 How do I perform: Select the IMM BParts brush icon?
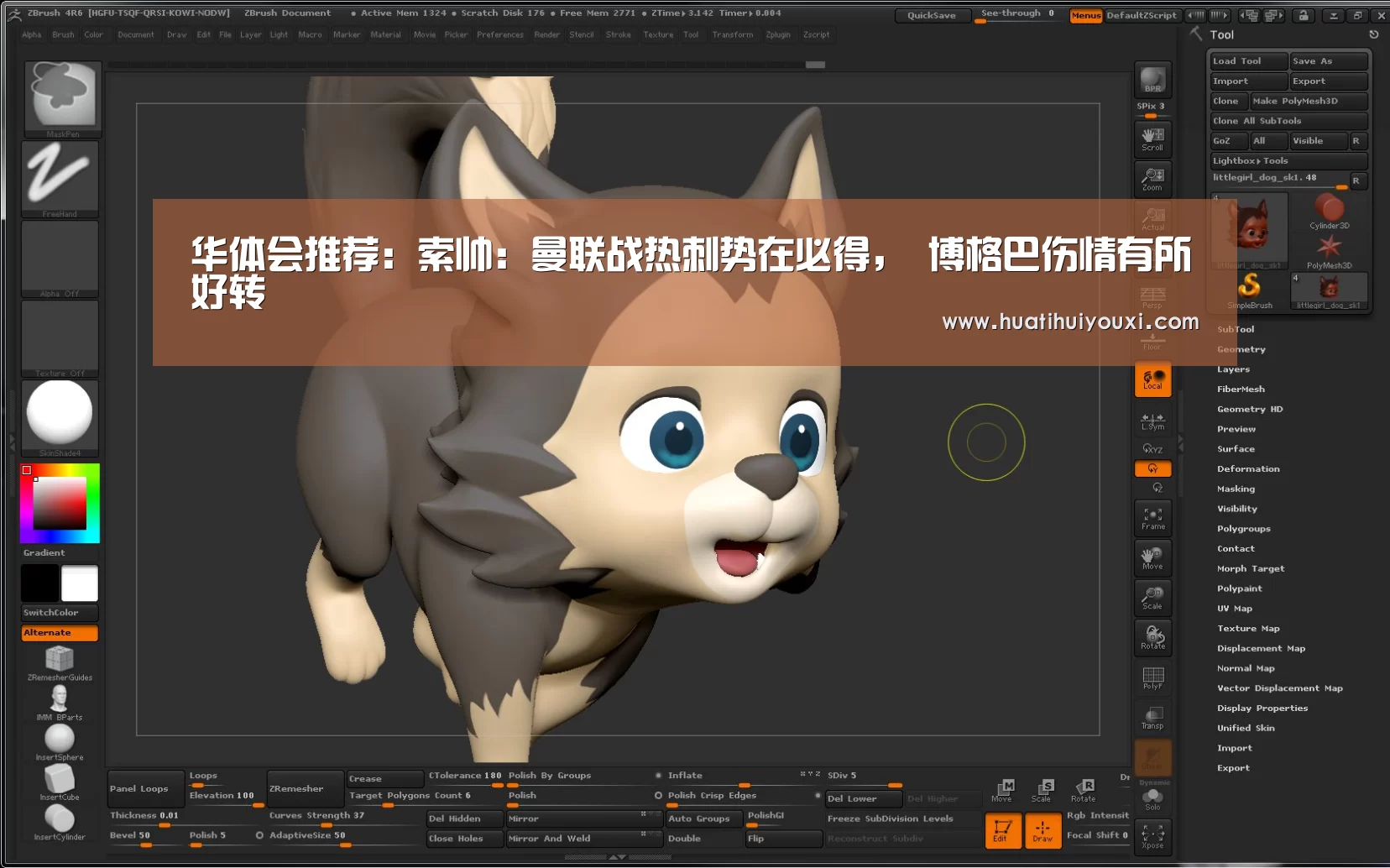[x=60, y=703]
